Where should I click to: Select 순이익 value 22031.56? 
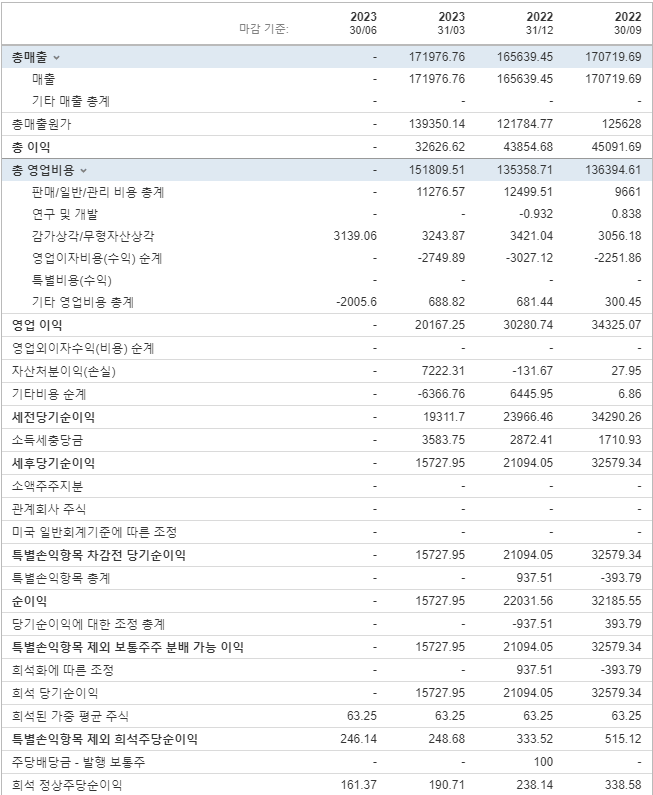click(x=528, y=601)
